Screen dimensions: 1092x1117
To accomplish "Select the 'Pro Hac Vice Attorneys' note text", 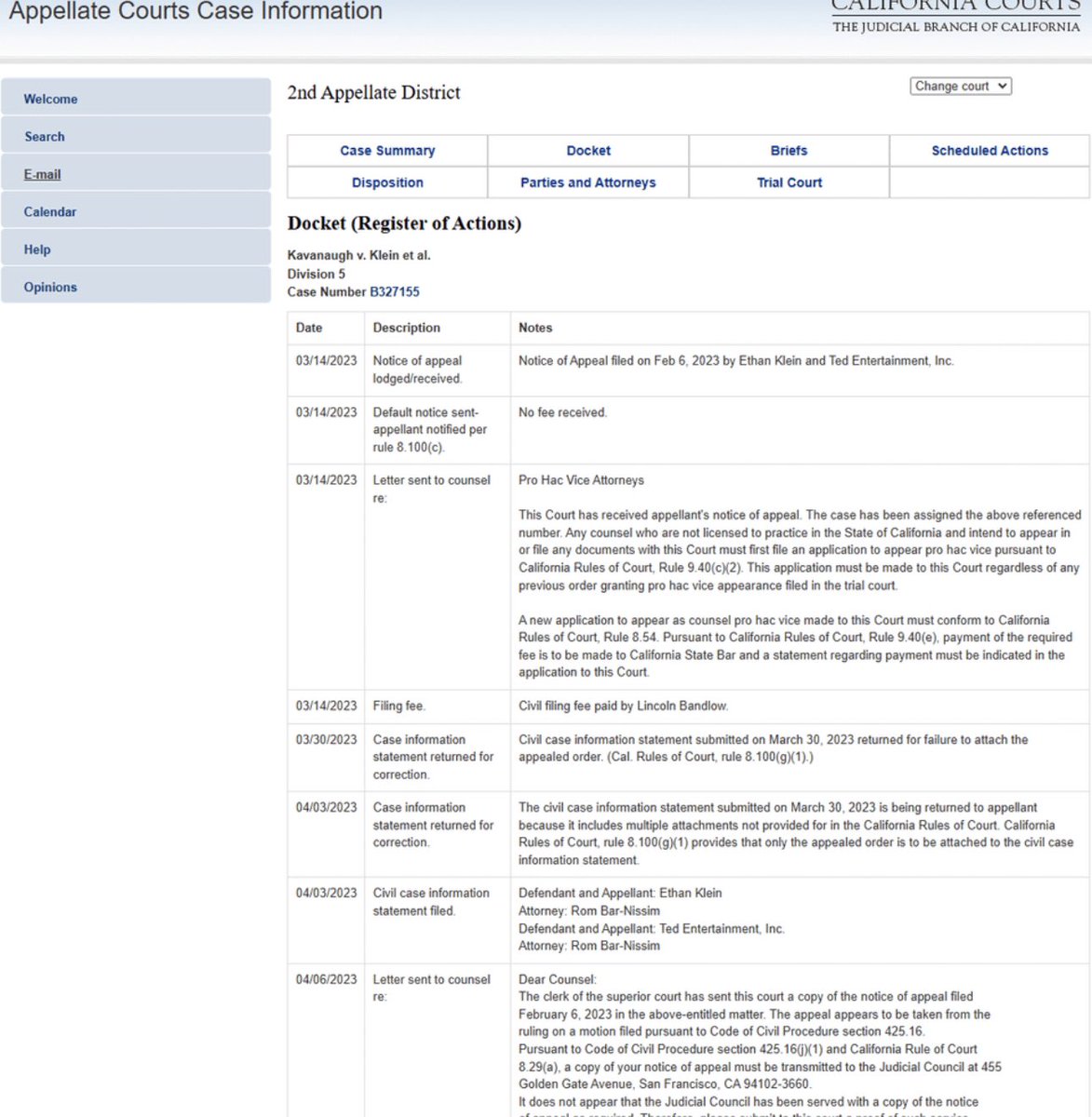I will click(581, 481).
